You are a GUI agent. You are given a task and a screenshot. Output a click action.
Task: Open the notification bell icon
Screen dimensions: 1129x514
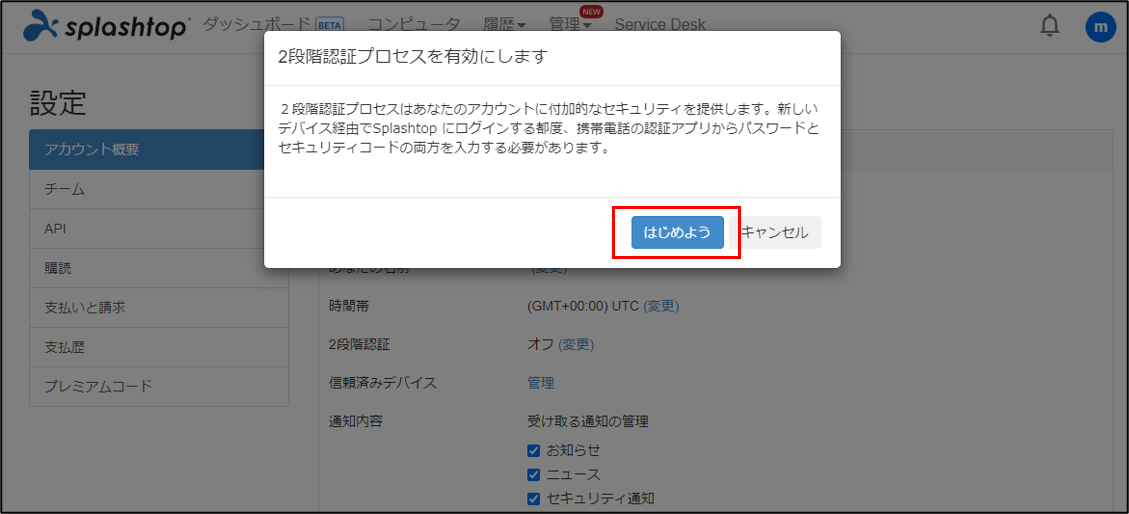click(1051, 26)
